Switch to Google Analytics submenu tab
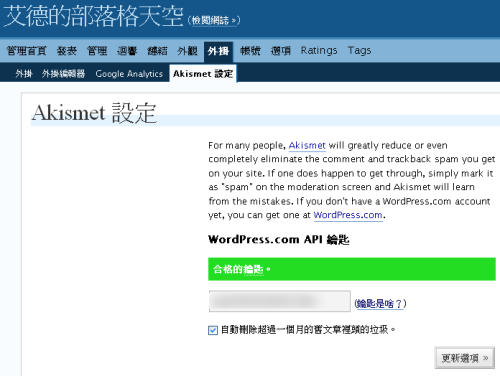 click(x=129, y=74)
